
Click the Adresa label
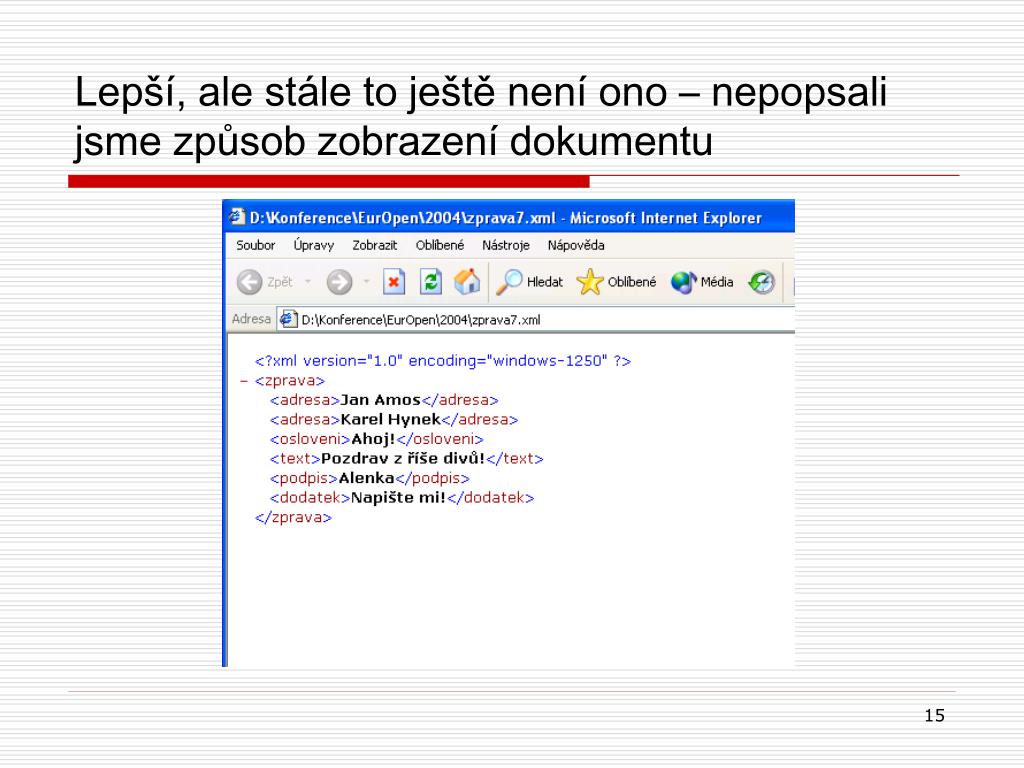251,319
